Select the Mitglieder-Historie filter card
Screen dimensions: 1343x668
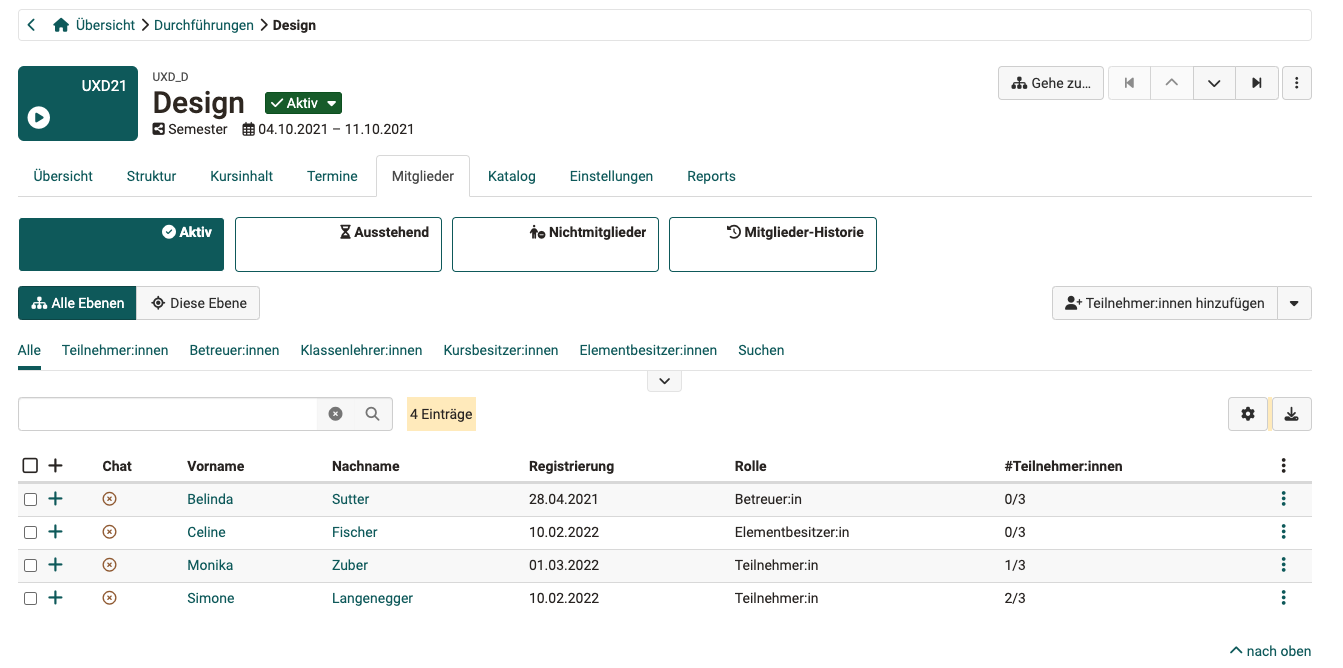click(x=773, y=245)
